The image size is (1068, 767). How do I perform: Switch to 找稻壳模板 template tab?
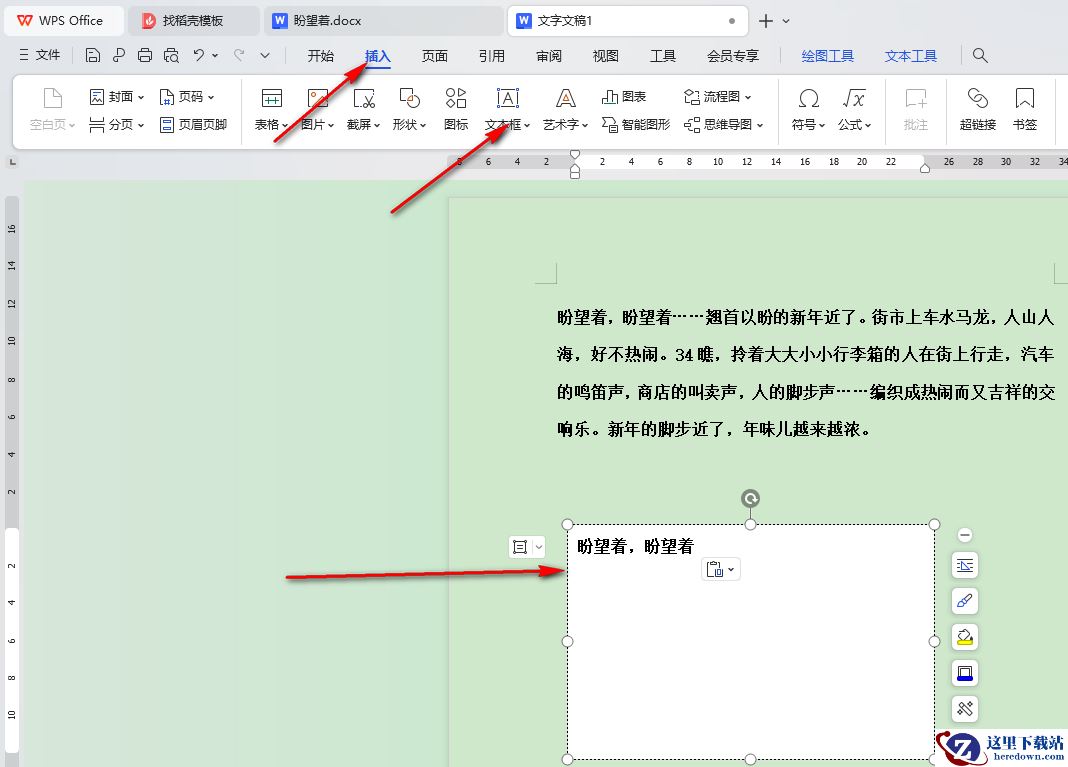click(193, 21)
